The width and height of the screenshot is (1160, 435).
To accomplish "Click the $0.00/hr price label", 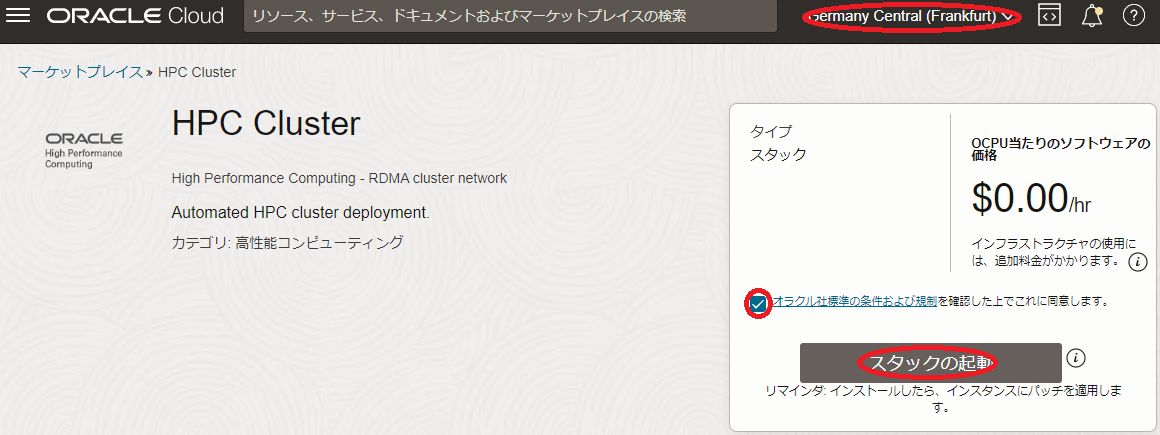I will coord(1030,199).
